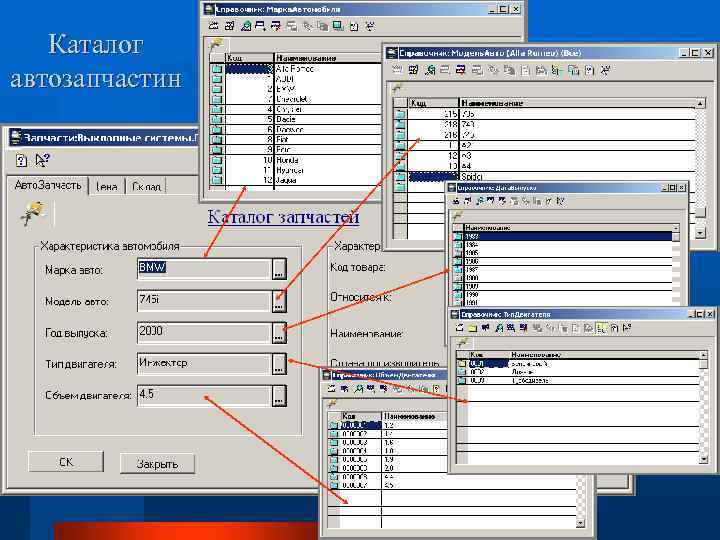The width and height of the screenshot is (720, 540).
Task: Click Наименование header in ТипДвигателя window
Action: click(x=605, y=354)
